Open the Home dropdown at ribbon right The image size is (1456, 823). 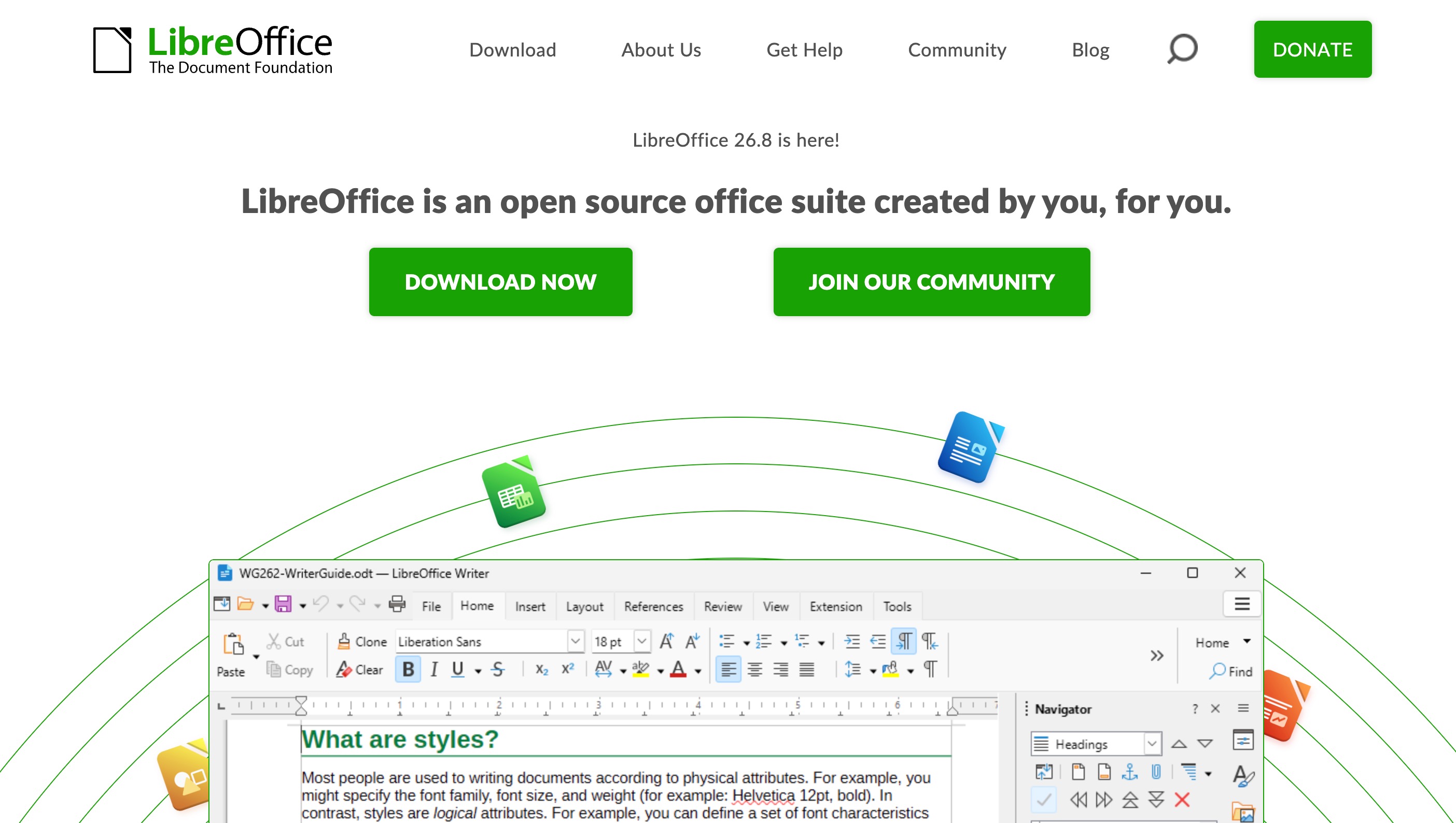click(1223, 643)
